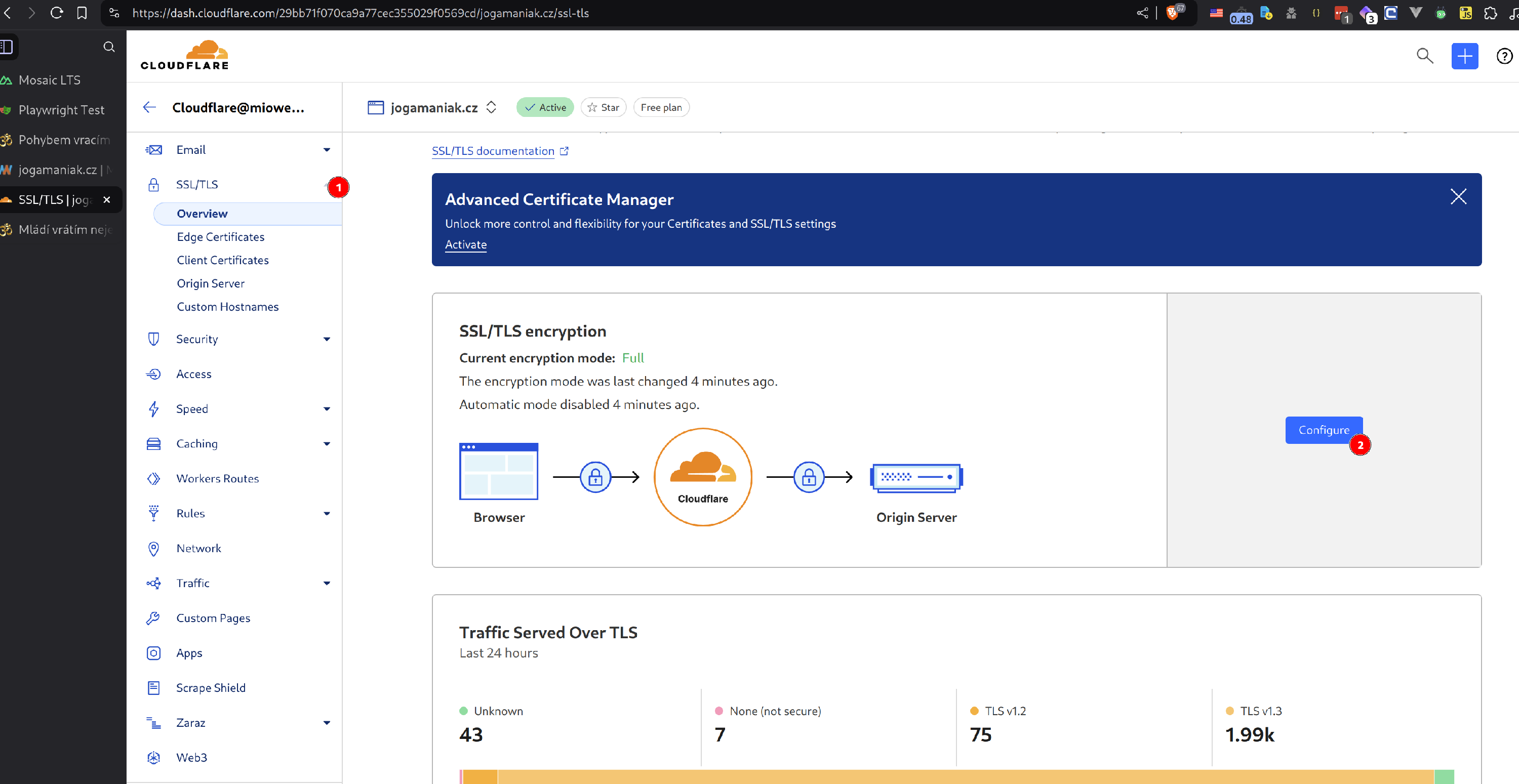The image size is (1519, 784).
Task: Toggle the browser sidebar panel
Action: pos(7,47)
